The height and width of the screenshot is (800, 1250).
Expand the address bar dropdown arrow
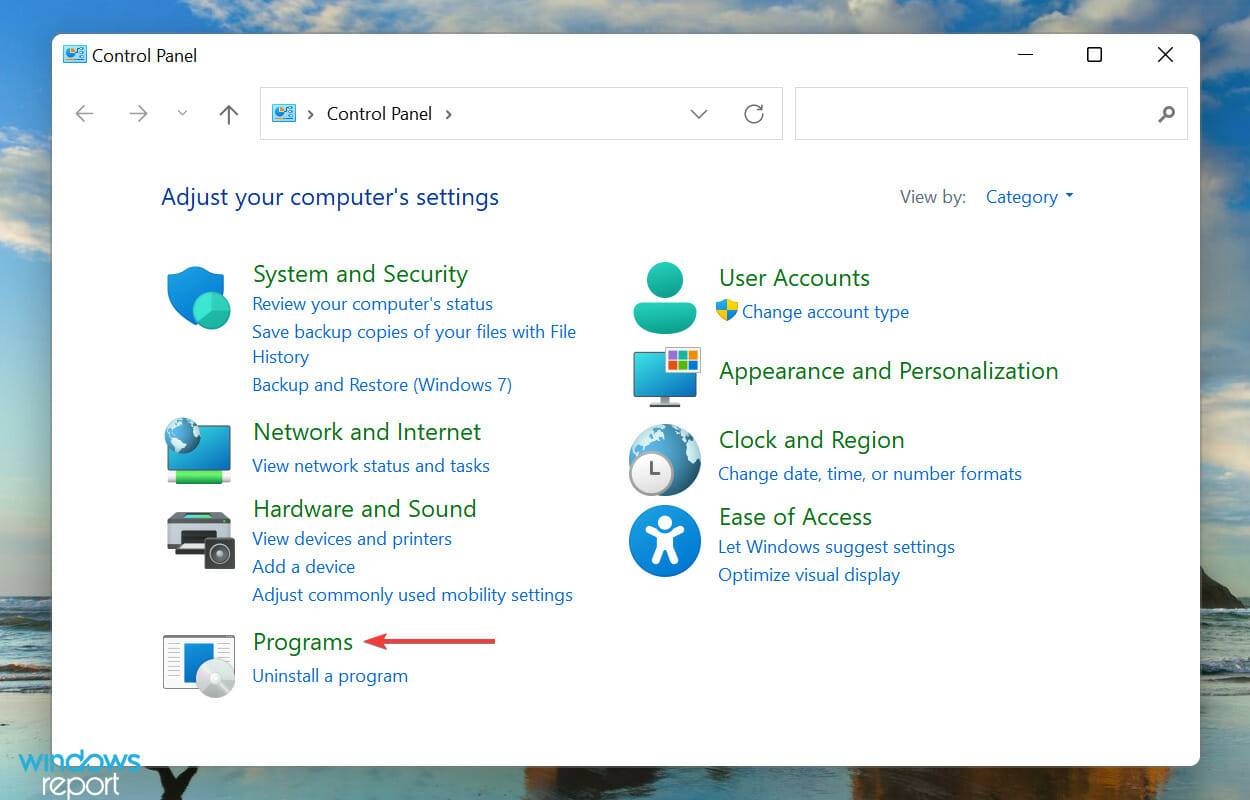698,114
